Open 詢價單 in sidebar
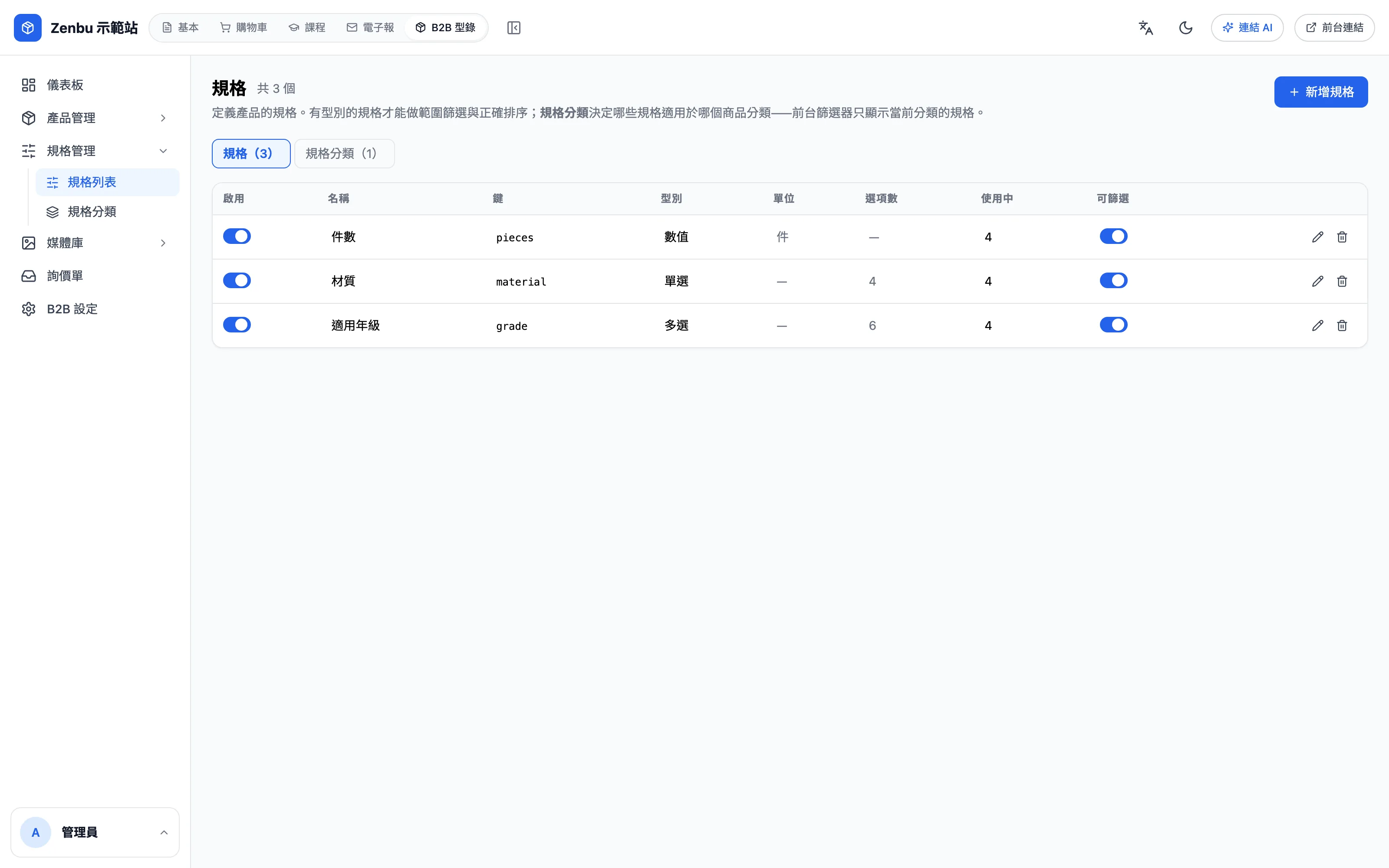This screenshot has height=868, width=1389. 95,276
